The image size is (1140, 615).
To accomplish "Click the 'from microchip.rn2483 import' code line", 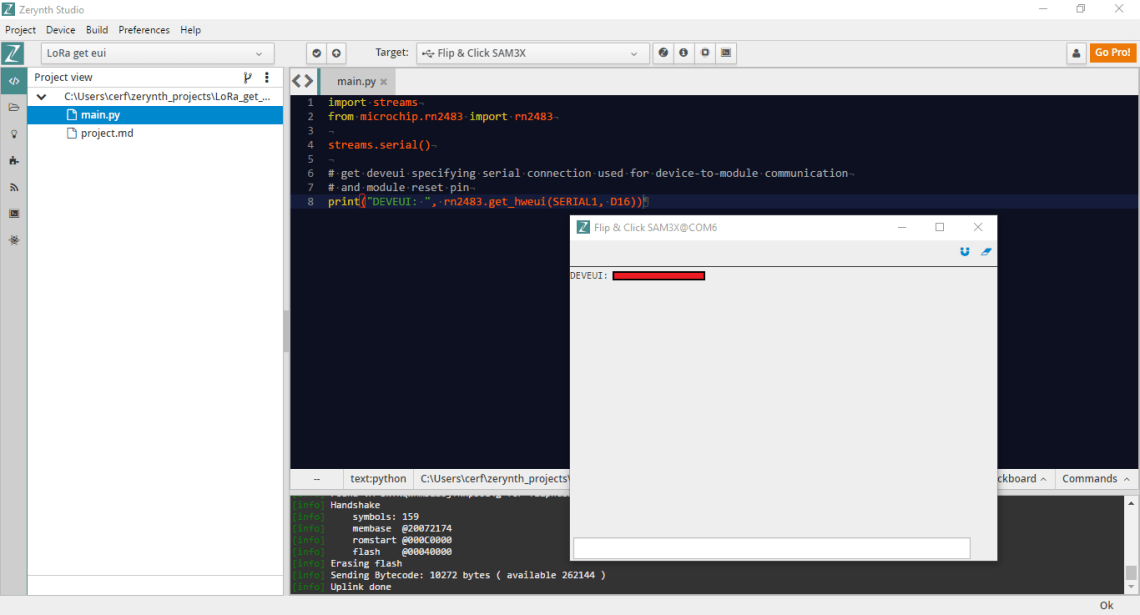I will 441,116.
